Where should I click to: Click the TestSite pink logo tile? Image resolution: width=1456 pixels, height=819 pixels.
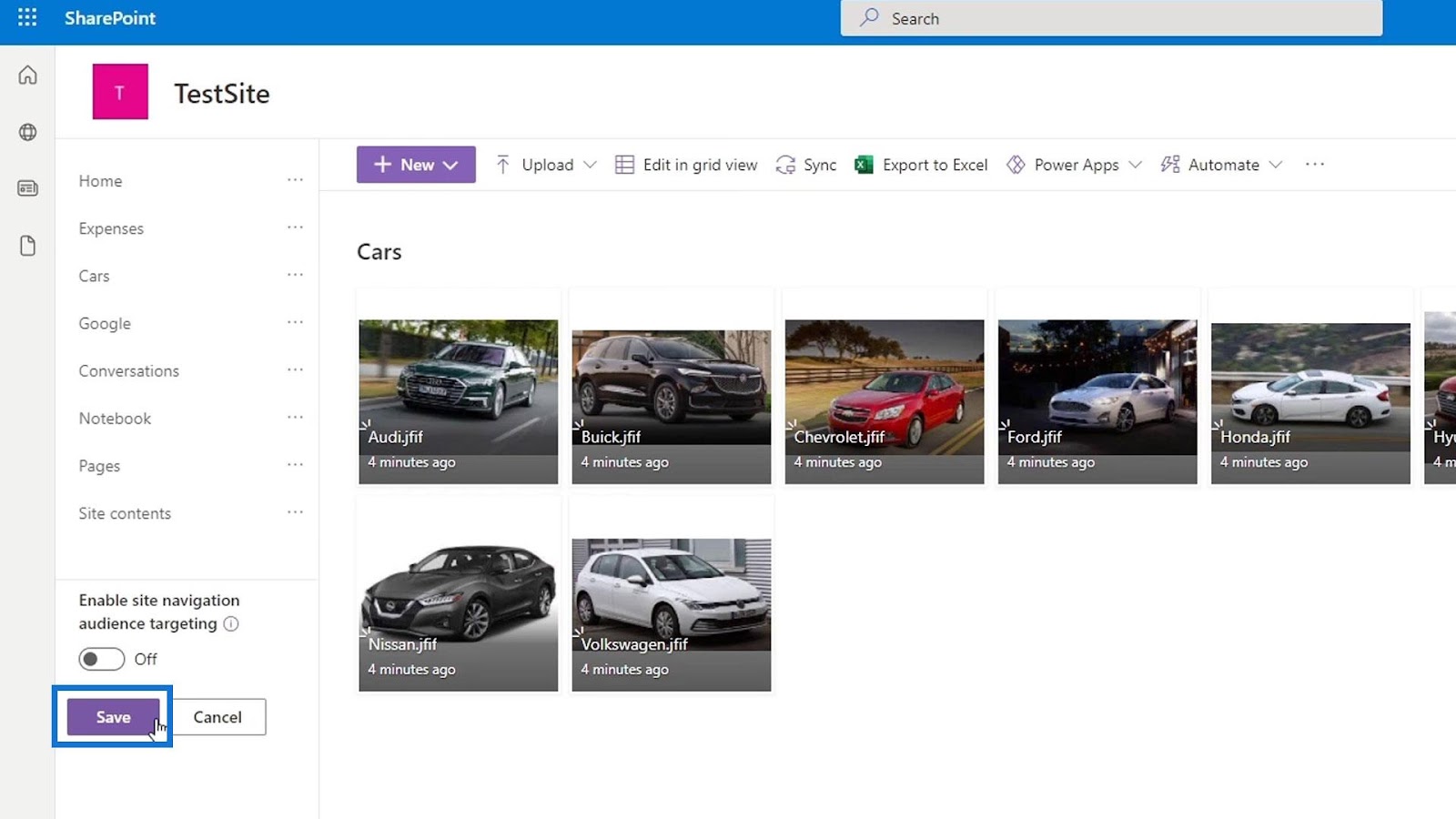point(120,92)
